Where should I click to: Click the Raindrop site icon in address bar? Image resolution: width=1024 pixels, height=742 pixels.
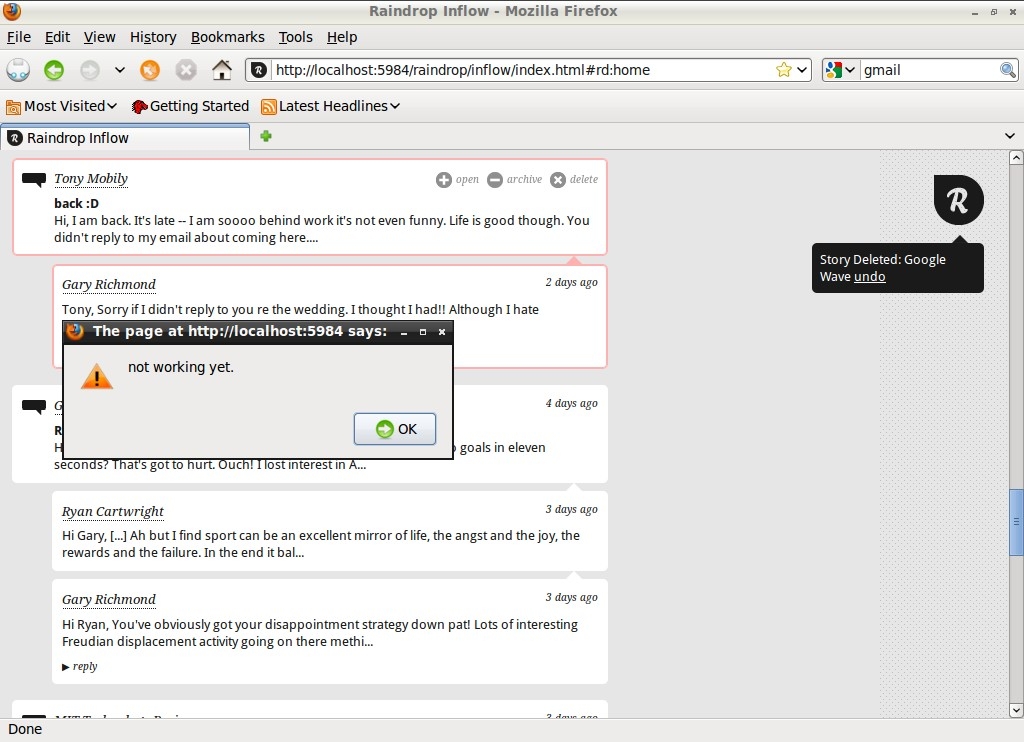(259, 70)
